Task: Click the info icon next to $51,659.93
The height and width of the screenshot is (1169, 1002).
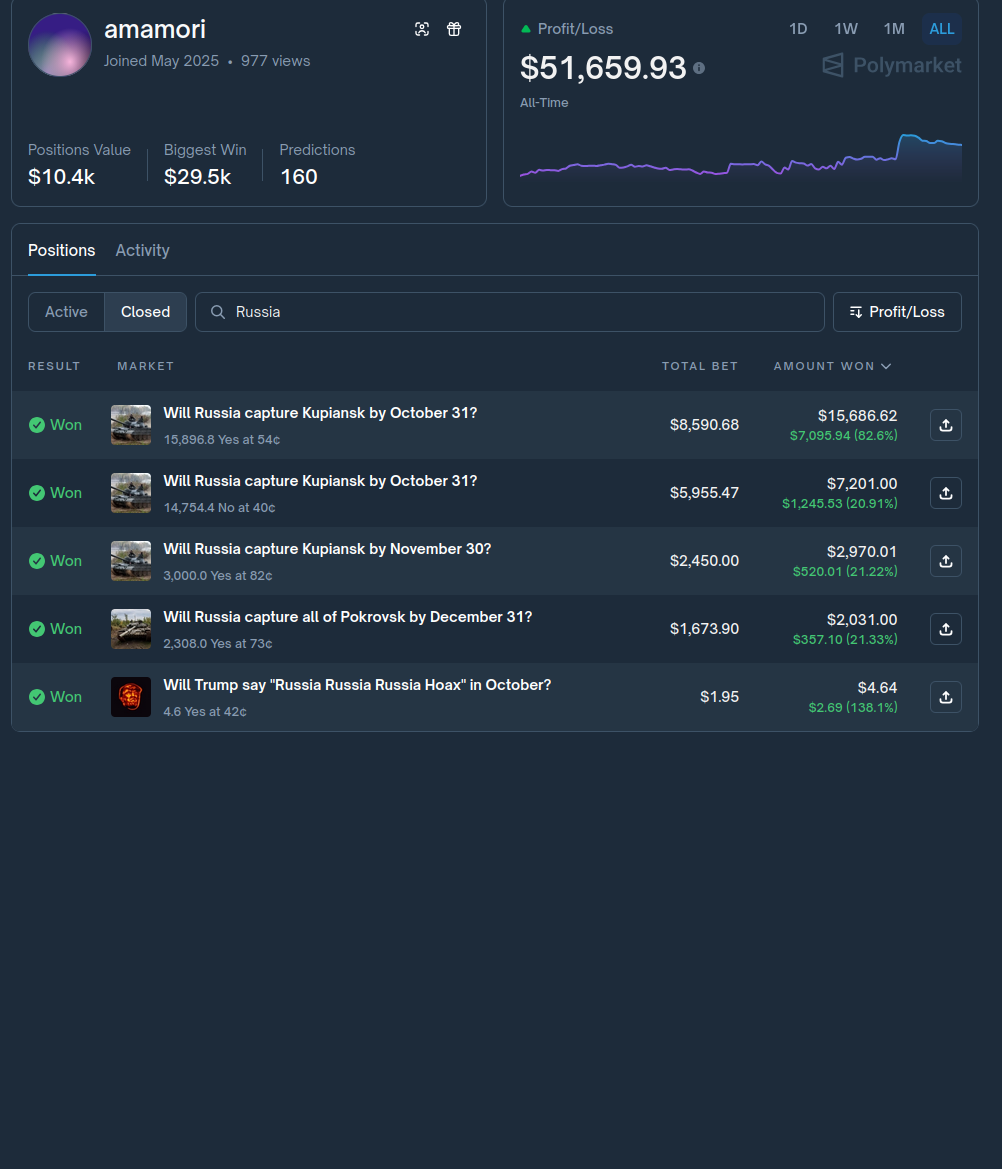Action: click(x=699, y=68)
